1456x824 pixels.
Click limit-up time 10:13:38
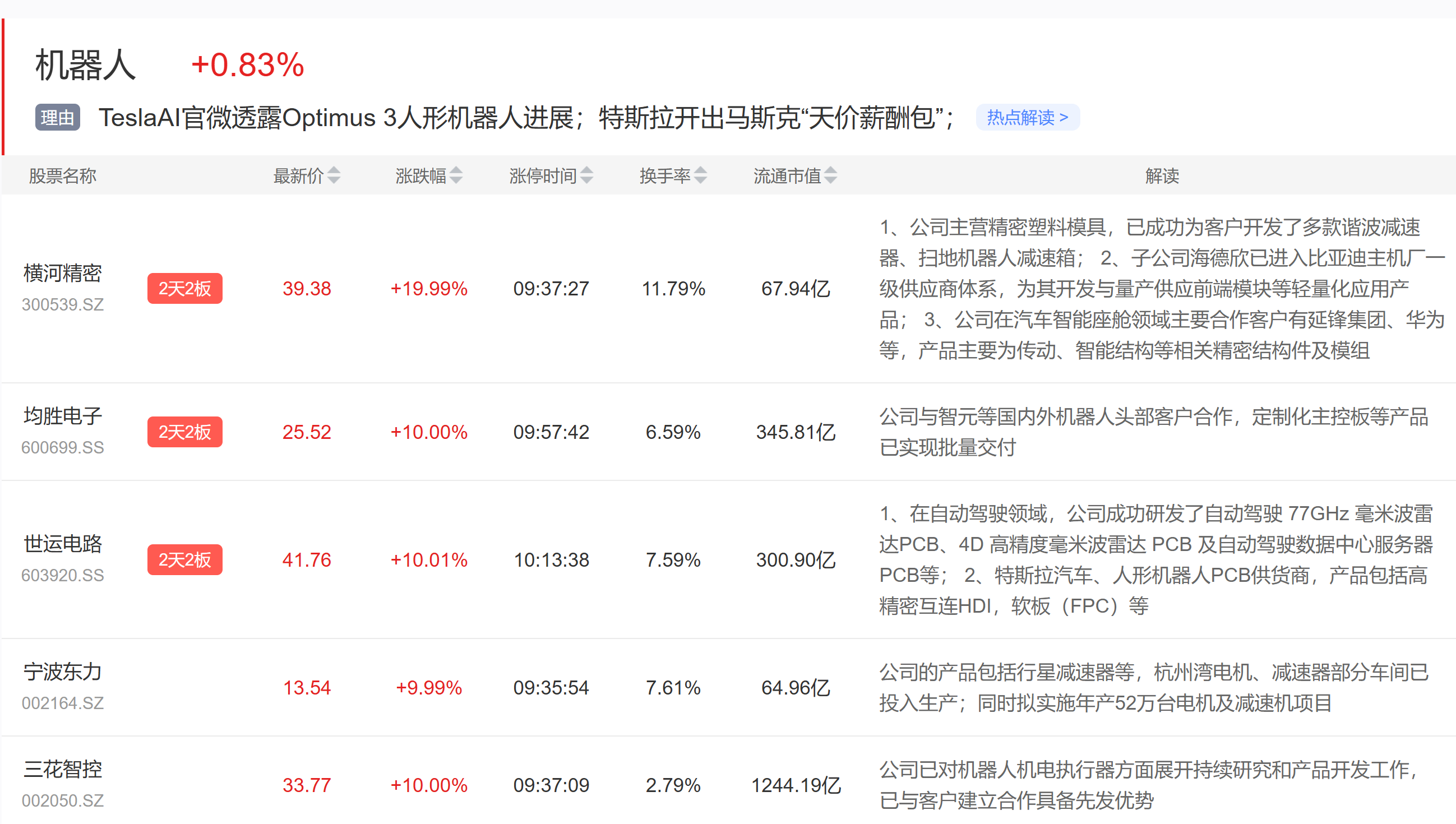[551, 560]
